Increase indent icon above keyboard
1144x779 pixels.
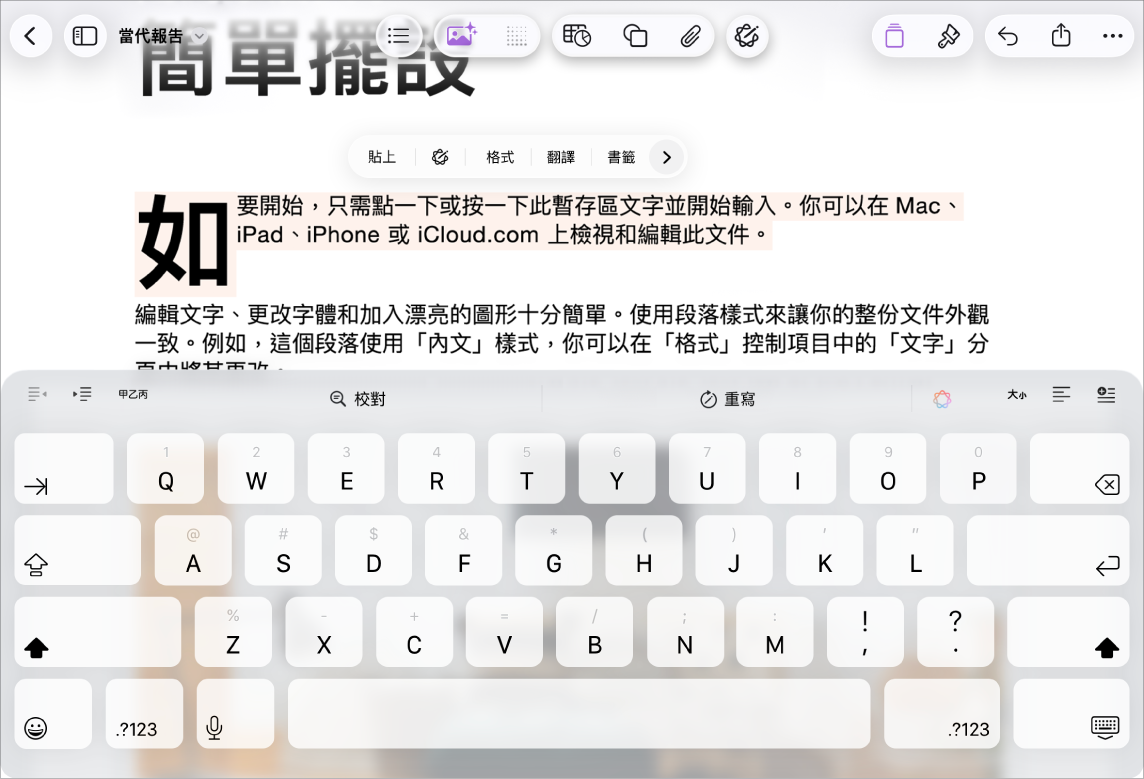point(82,395)
